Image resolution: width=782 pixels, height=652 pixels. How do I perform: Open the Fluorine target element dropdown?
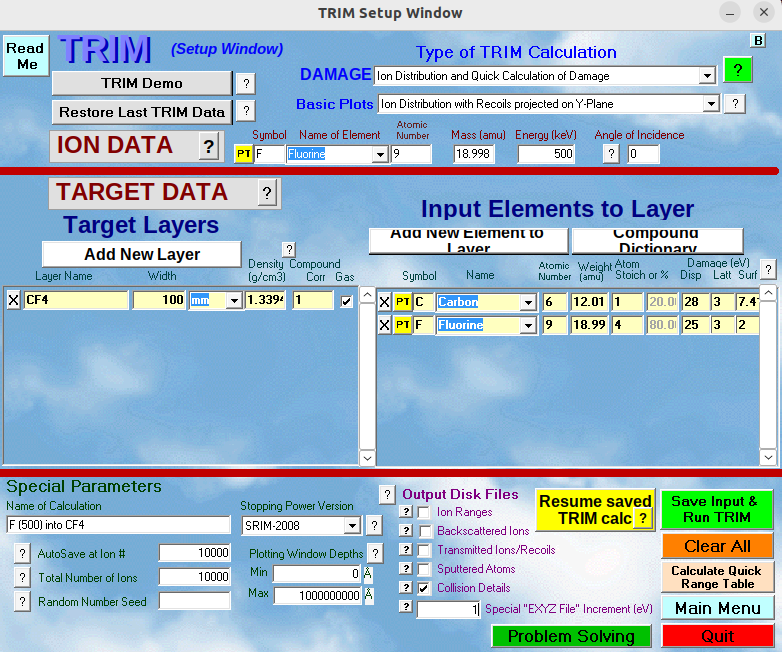528,326
